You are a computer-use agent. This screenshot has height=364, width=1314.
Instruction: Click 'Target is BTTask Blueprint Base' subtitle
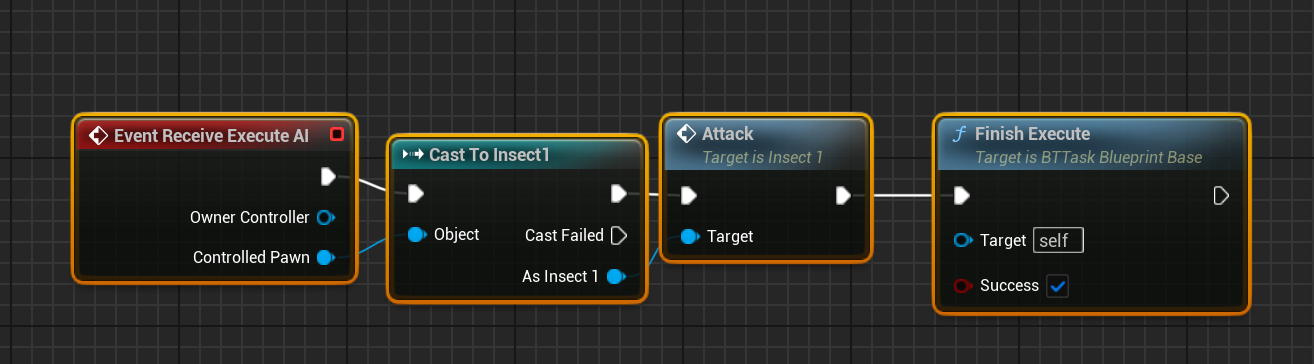[1089, 157]
